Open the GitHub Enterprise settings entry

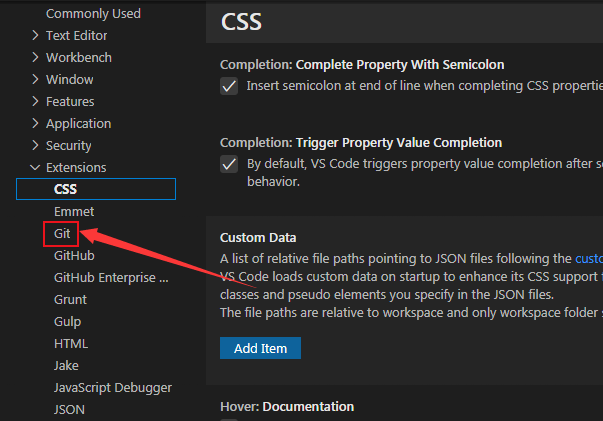pyautogui.click(x=111, y=278)
